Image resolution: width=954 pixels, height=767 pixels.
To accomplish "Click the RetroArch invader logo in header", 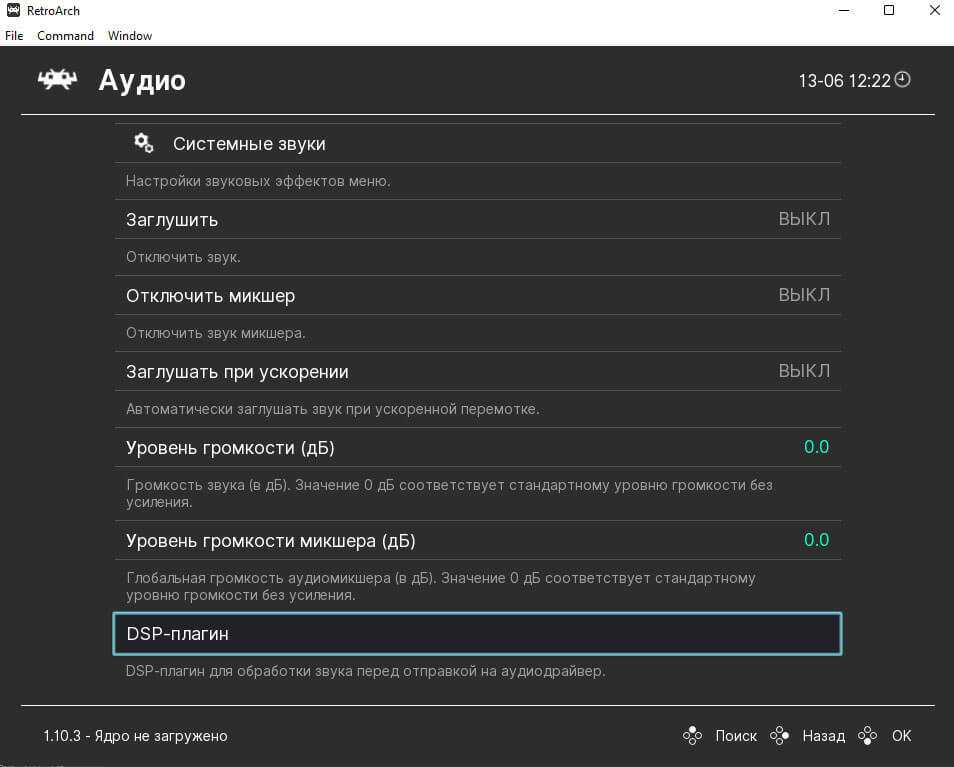I will [x=57, y=80].
